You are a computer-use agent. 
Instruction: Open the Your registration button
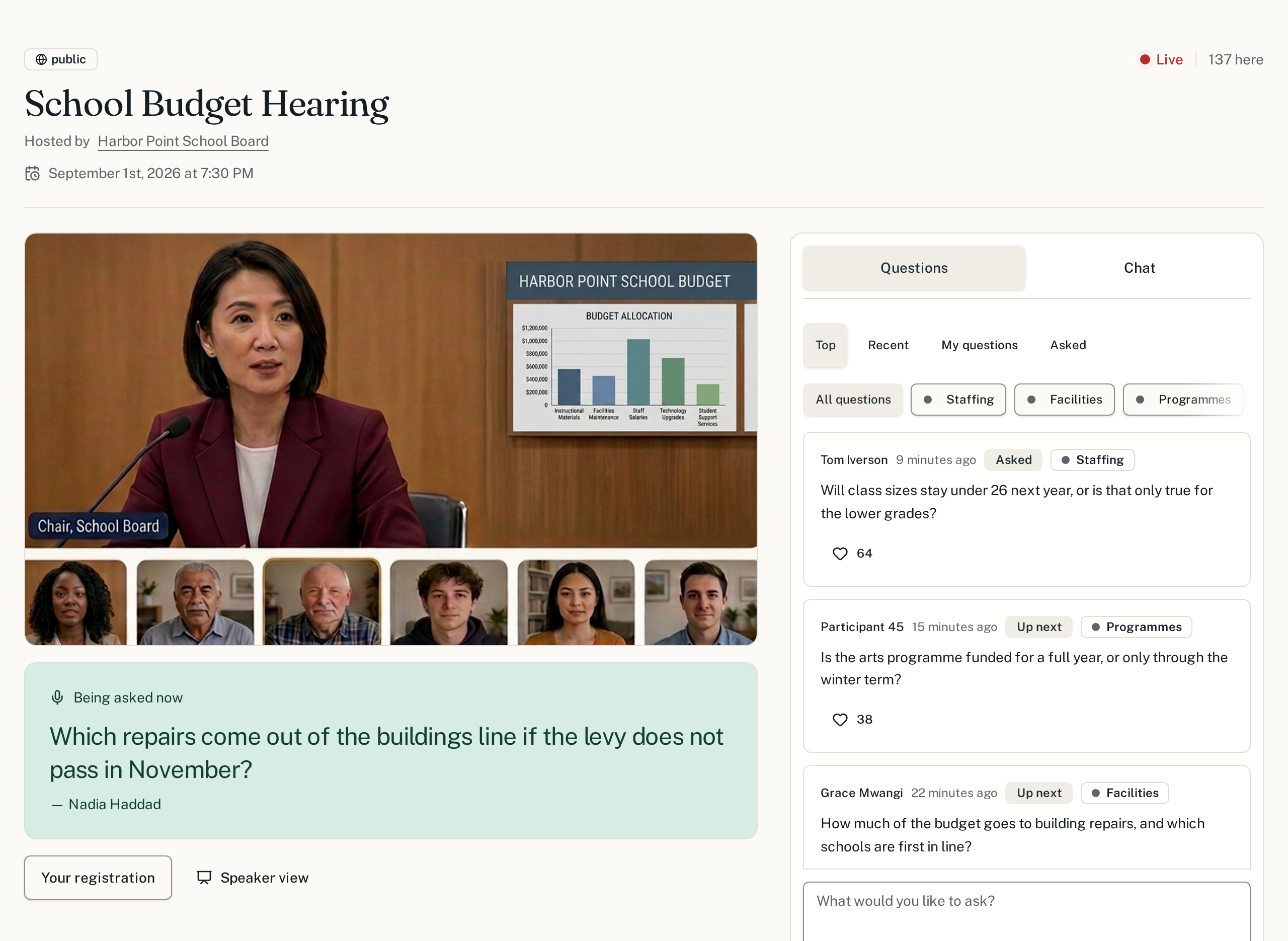click(x=98, y=877)
